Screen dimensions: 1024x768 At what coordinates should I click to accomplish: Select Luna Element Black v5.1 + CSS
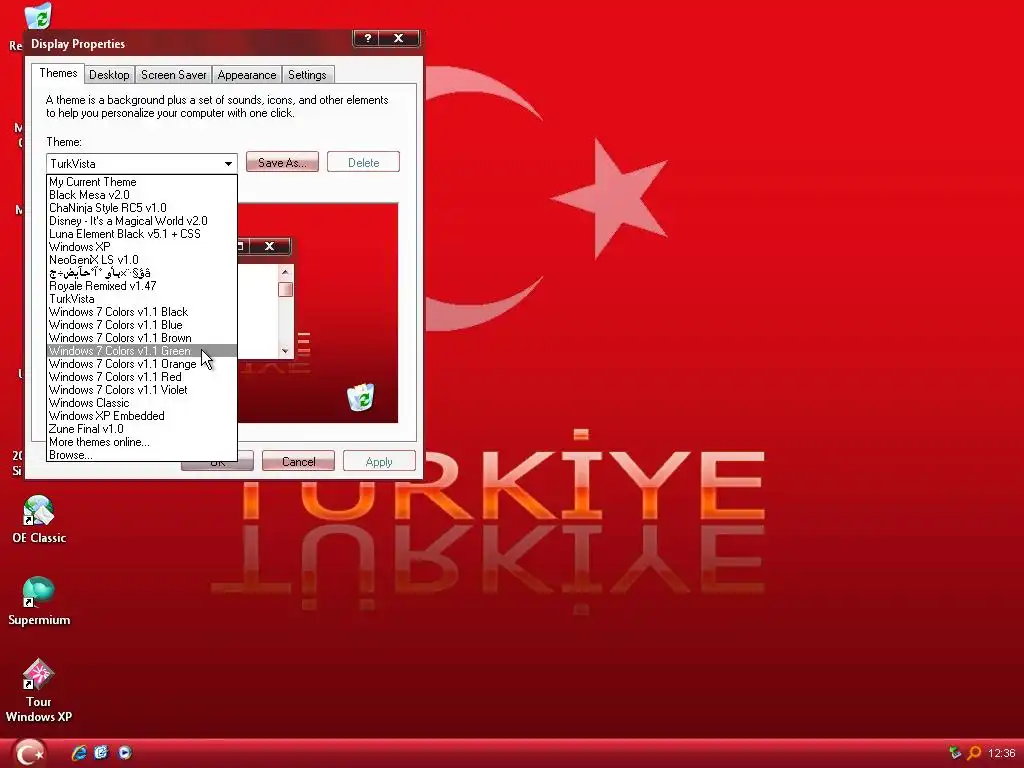click(142, 234)
